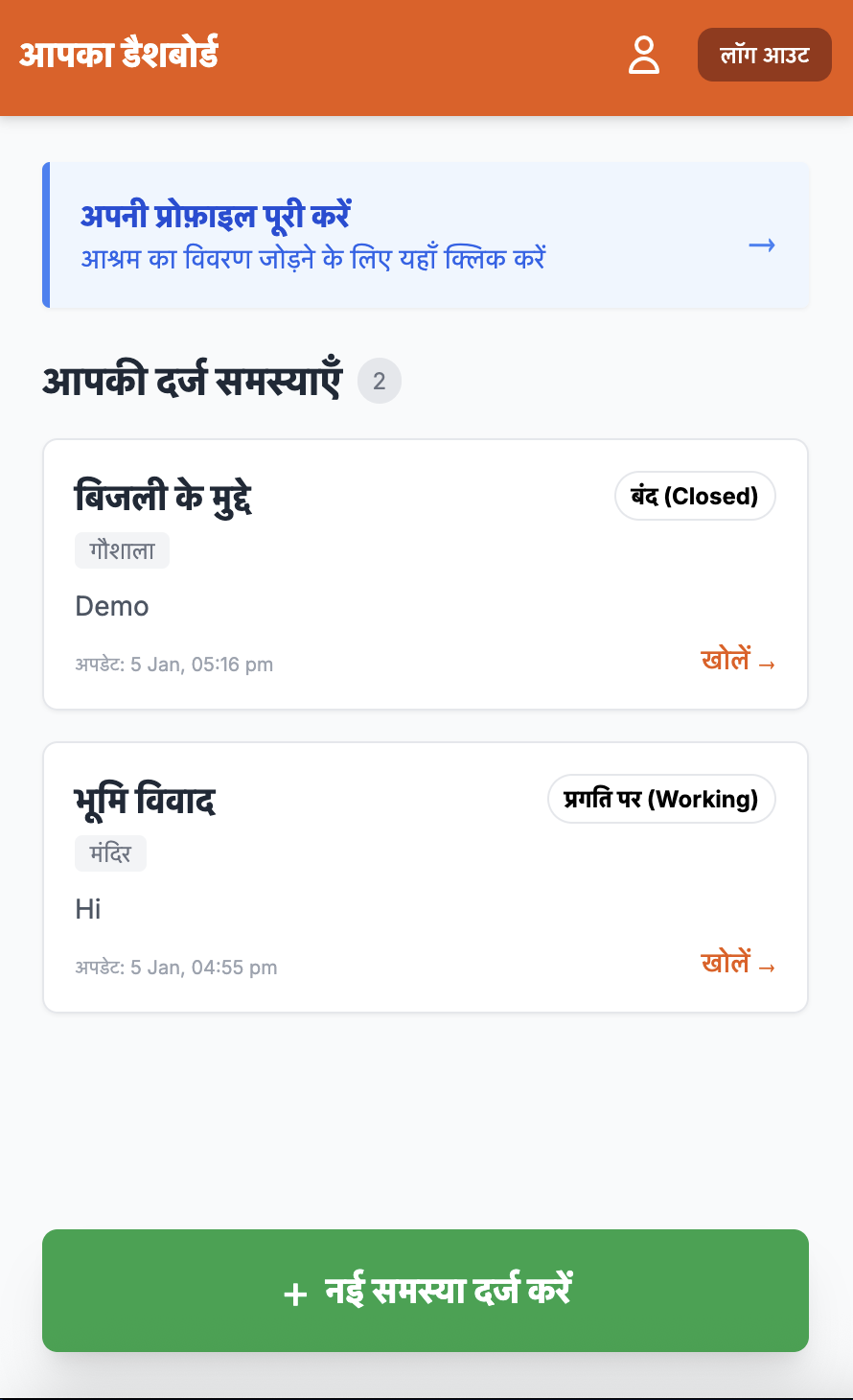Click the आश्रम का विवरण जोड़ने subtitle text
This screenshot has width=853, height=1400.
coord(312,259)
